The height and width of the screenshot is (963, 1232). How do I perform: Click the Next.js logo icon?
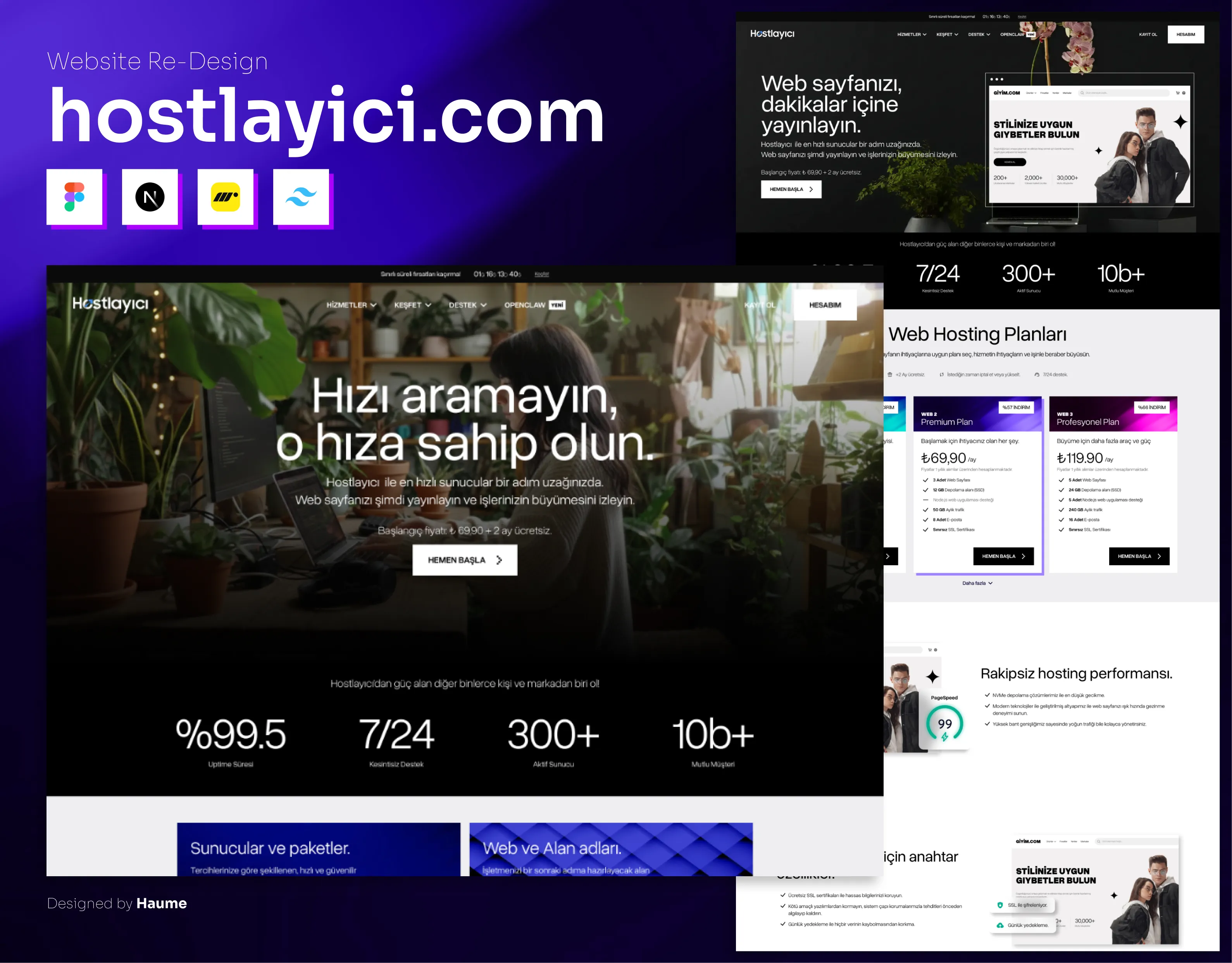point(150,197)
